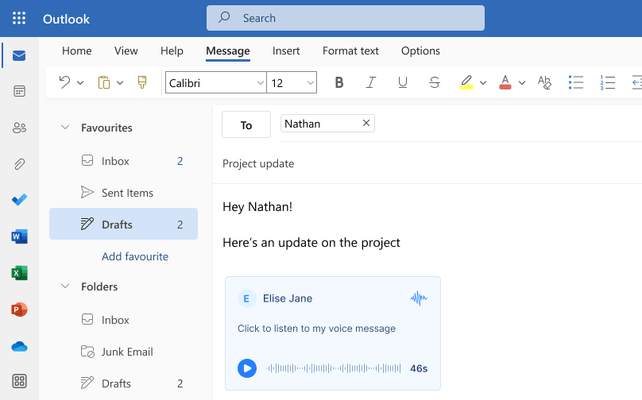642x400 pixels.
Task: Open Drafts under Folders
Action: [x=123, y=383]
